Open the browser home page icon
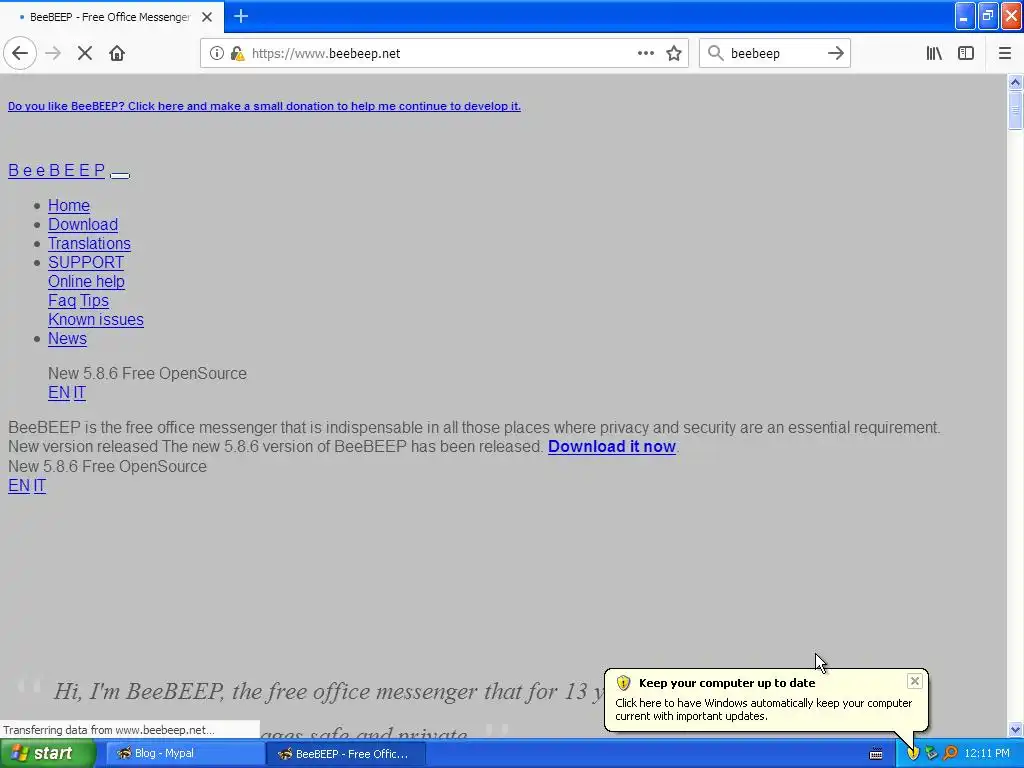The height and width of the screenshot is (768, 1024). [x=117, y=54]
